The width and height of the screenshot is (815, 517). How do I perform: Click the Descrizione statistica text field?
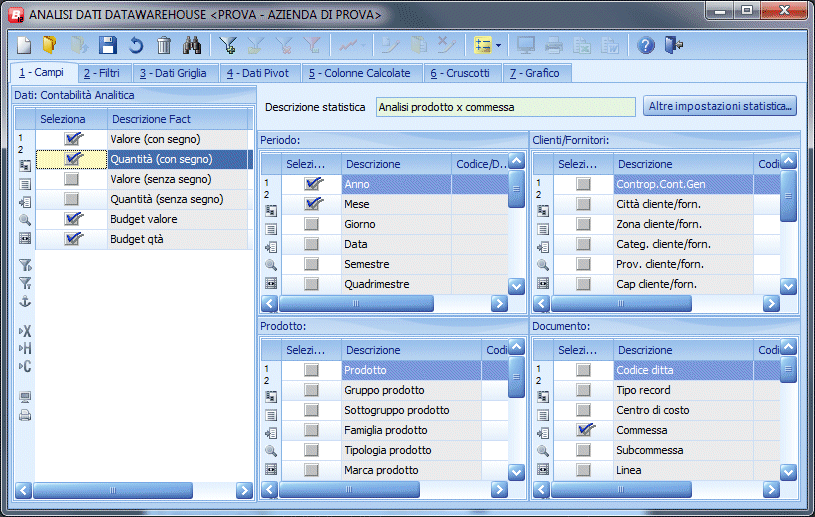click(x=505, y=107)
